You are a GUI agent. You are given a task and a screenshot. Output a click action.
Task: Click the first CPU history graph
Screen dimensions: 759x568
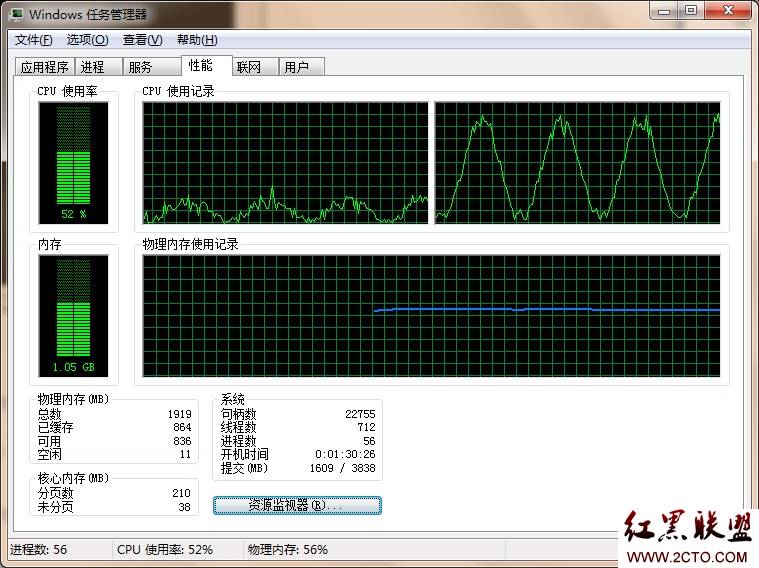point(285,163)
